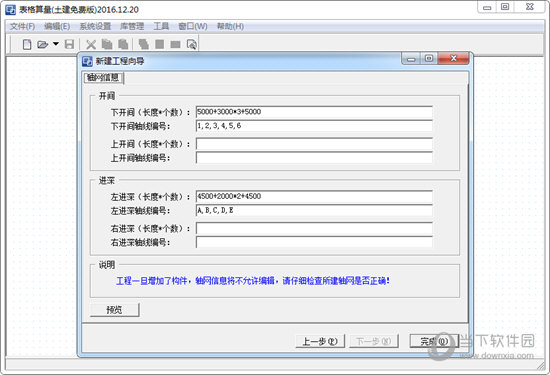Click the blue 工程一旦增加了构件 notice text
550x375 pixels.
point(253,281)
